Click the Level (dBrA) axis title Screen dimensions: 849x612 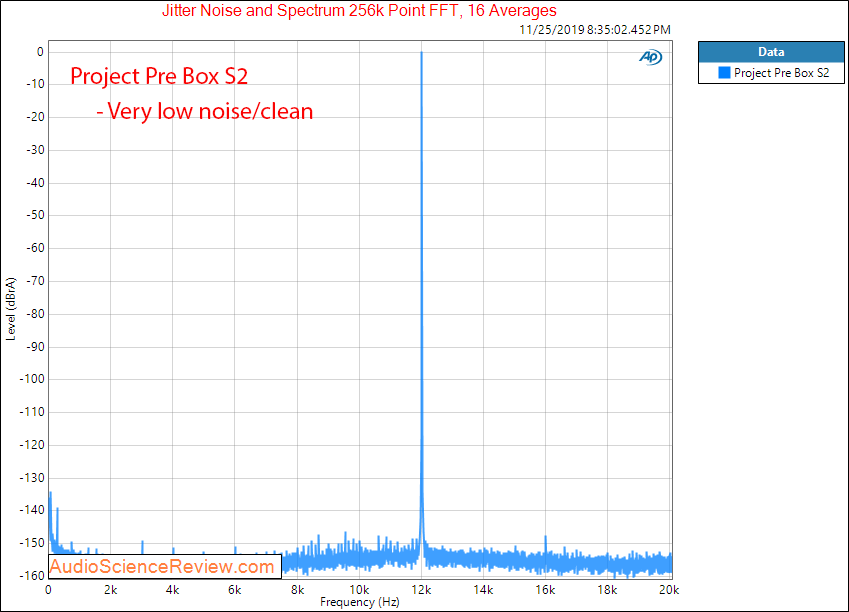[11, 309]
